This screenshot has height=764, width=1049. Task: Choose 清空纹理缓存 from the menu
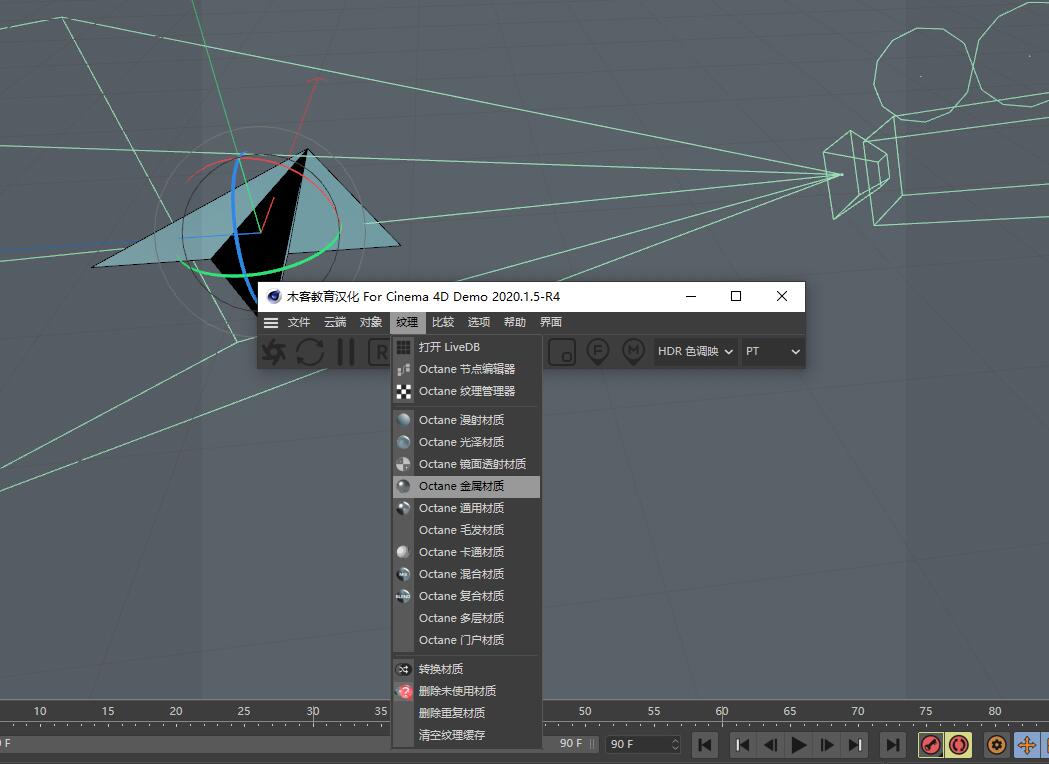tap(467, 736)
